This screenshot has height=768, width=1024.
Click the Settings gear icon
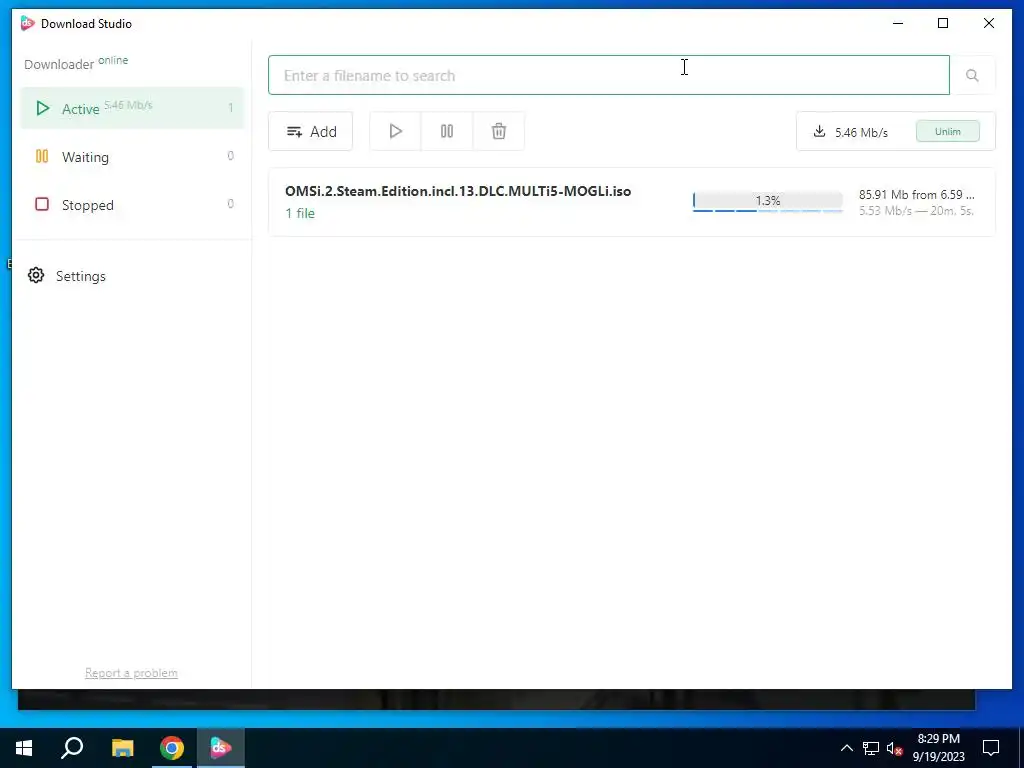coord(36,276)
